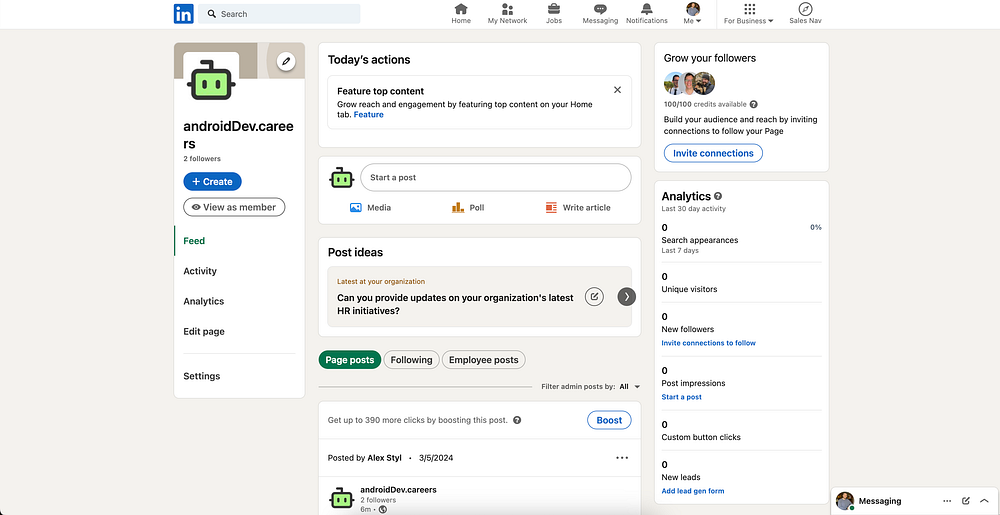Open the Notifications bell
The width and height of the screenshot is (1000, 515).
(x=647, y=13)
